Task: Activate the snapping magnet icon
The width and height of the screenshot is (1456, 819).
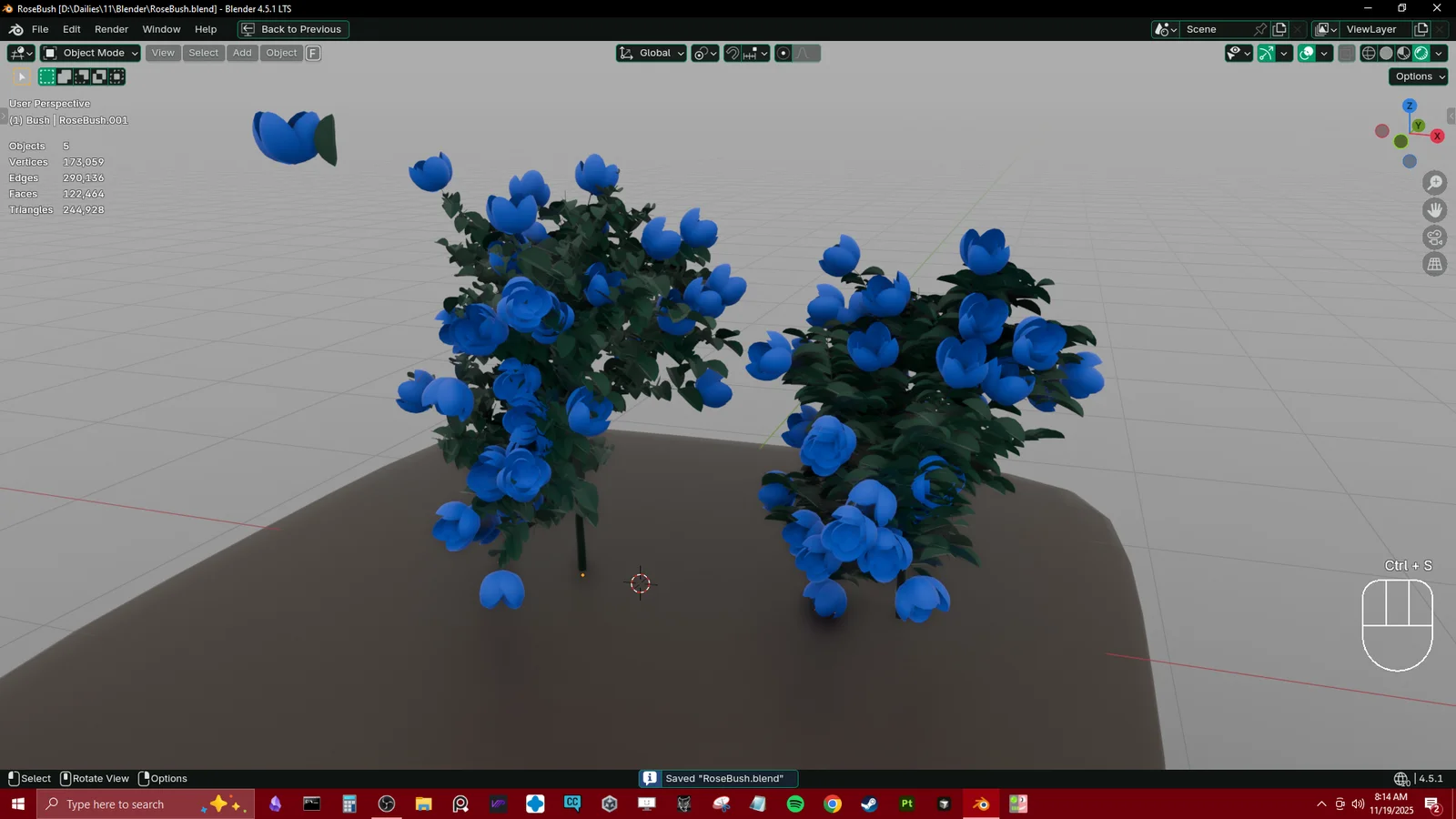Action: tap(732, 53)
